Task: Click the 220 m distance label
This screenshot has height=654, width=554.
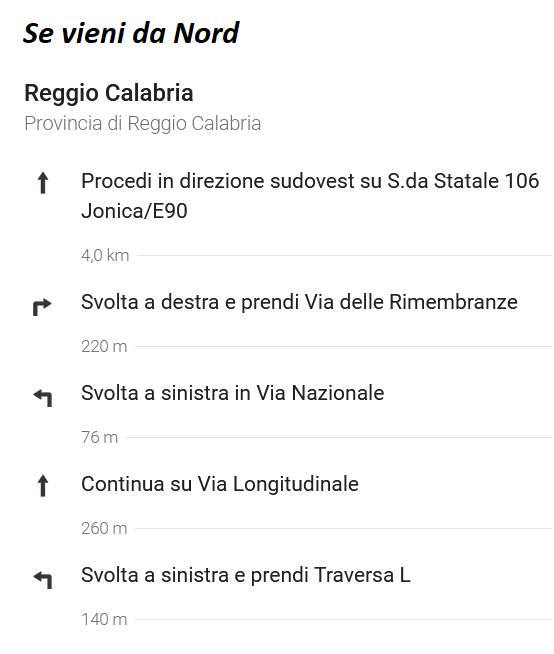Action: coord(104,346)
